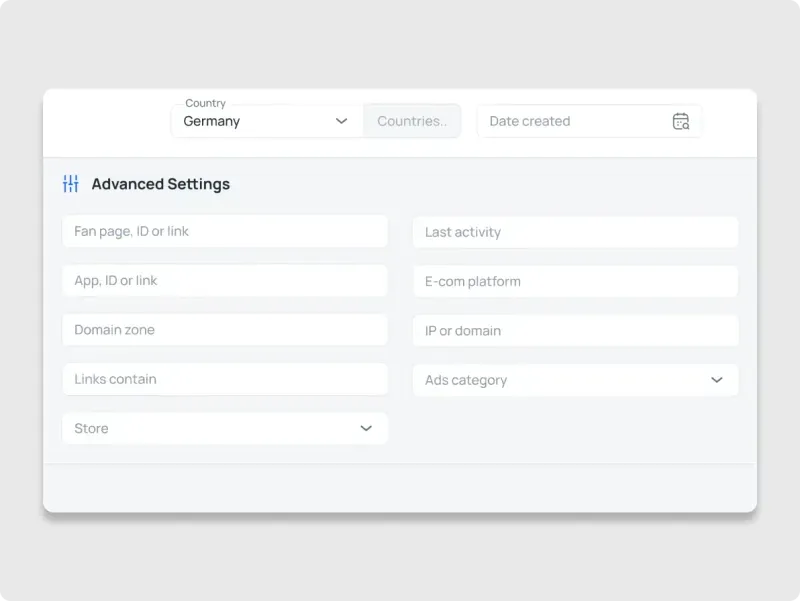800x601 pixels.
Task: Click the Fan page, ID or link field
Action: point(225,231)
